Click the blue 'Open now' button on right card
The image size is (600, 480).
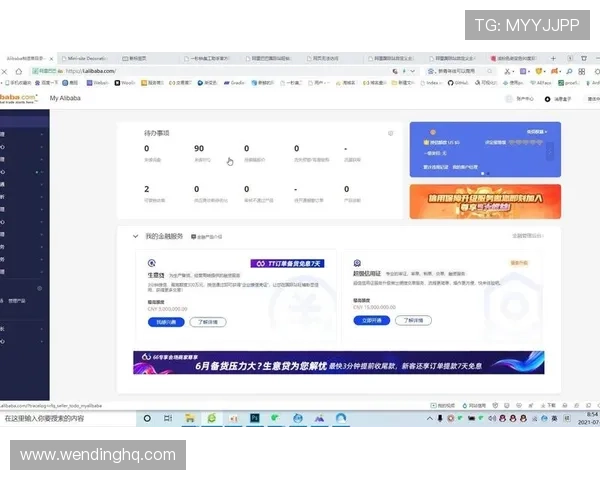click(x=372, y=320)
